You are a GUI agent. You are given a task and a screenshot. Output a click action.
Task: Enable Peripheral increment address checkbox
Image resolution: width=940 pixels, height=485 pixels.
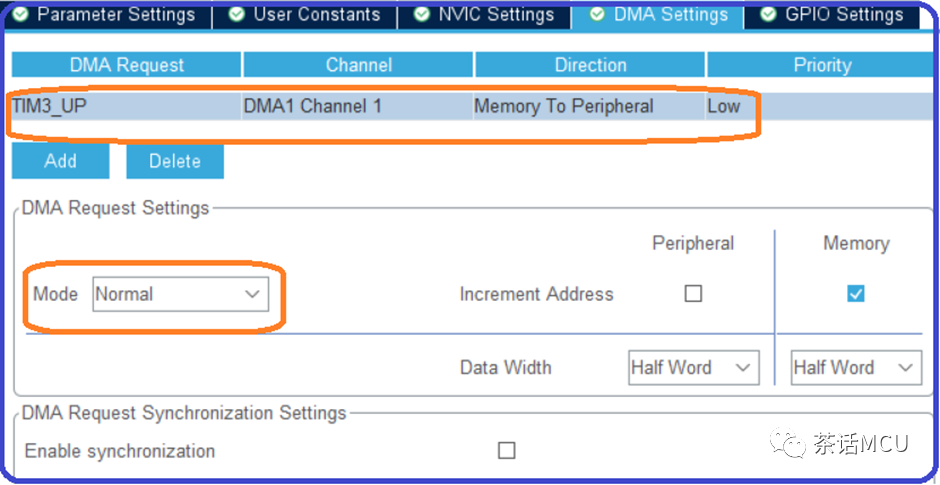(693, 294)
